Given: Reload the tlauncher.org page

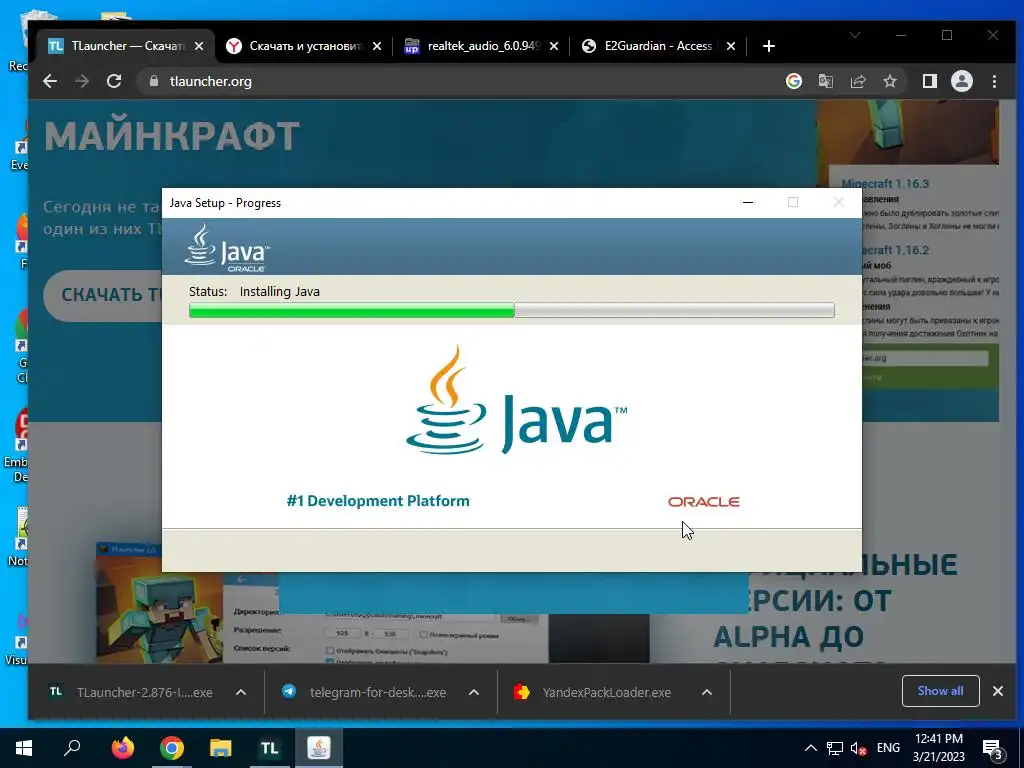Looking at the screenshot, I should (x=114, y=81).
